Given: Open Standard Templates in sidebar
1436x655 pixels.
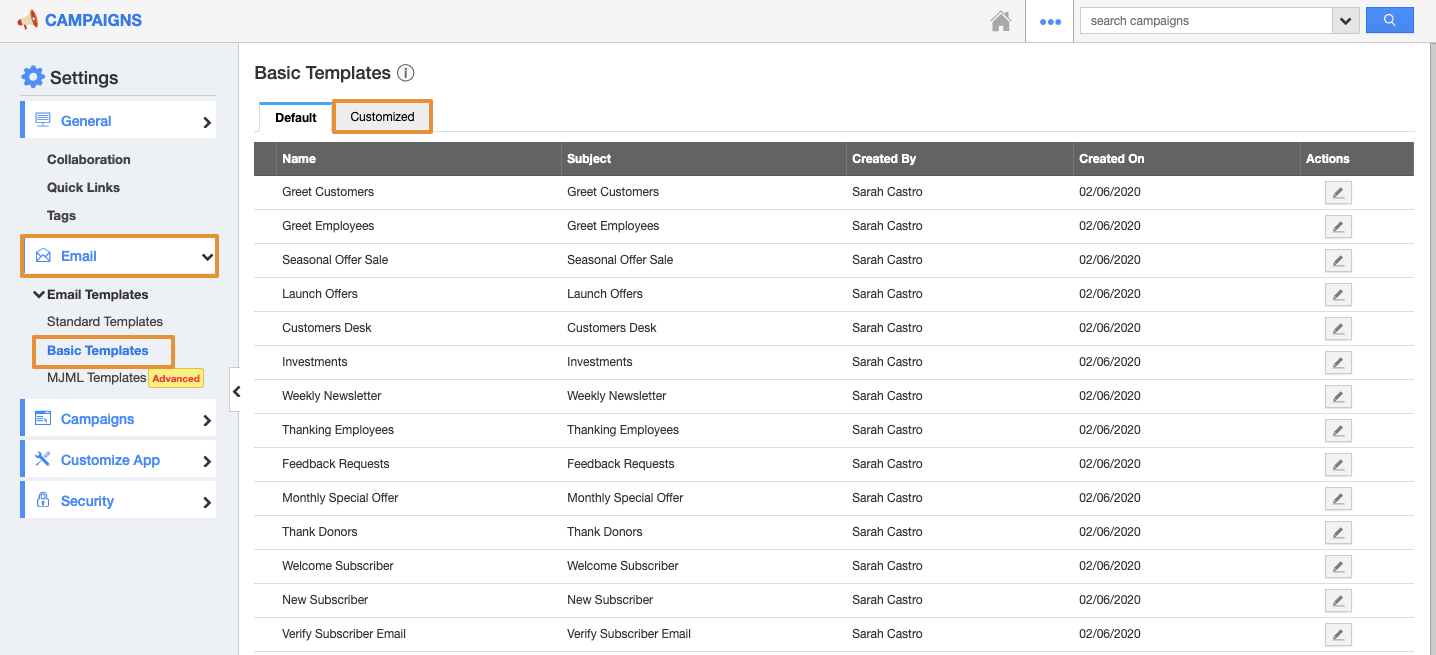Looking at the screenshot, I should (x=105, y=322).
